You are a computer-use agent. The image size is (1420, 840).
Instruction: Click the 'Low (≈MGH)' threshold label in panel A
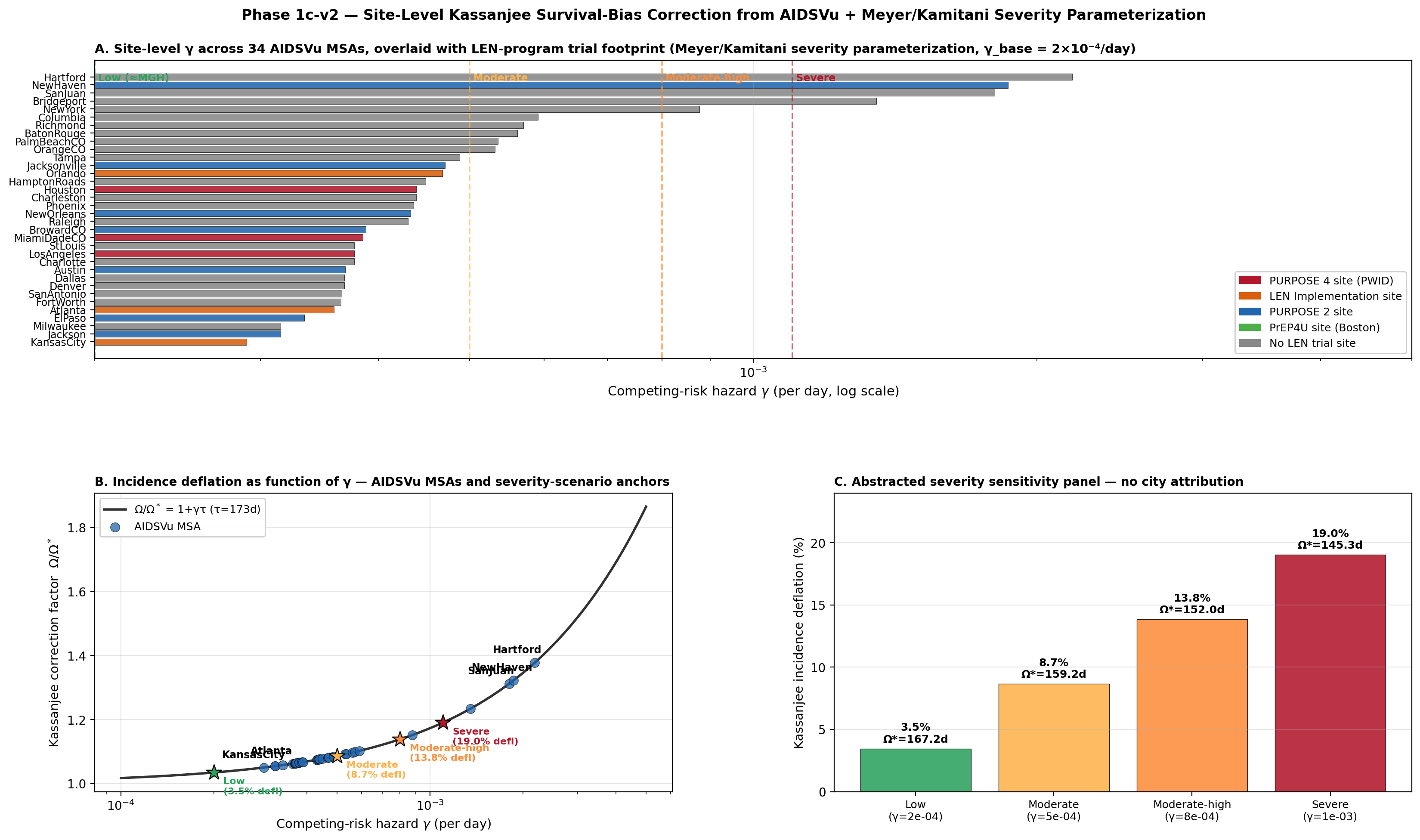(x=133, y=78)
